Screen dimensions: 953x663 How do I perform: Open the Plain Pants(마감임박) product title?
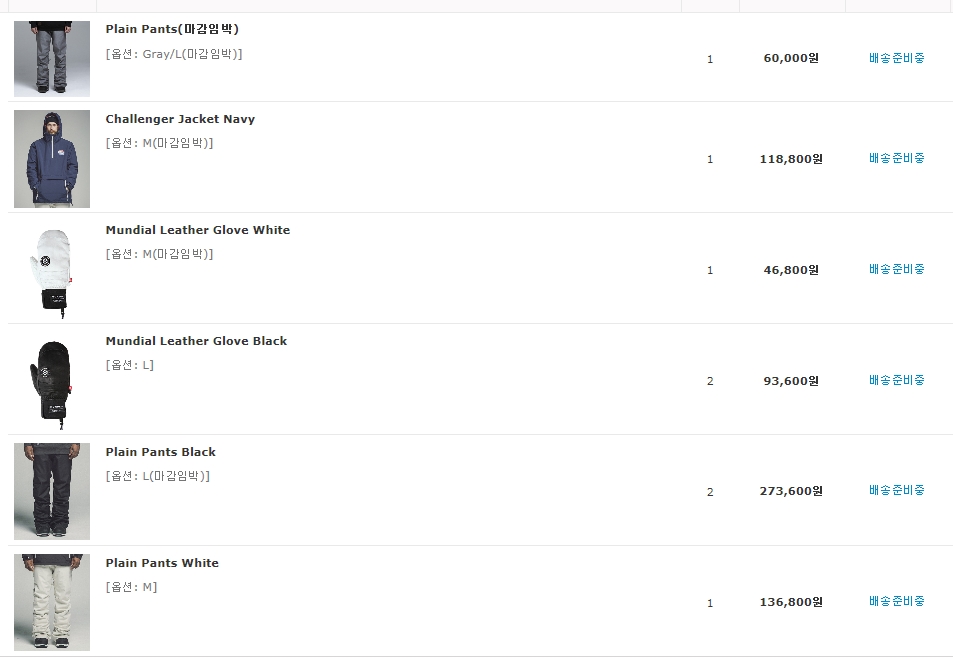coord(172,29)
